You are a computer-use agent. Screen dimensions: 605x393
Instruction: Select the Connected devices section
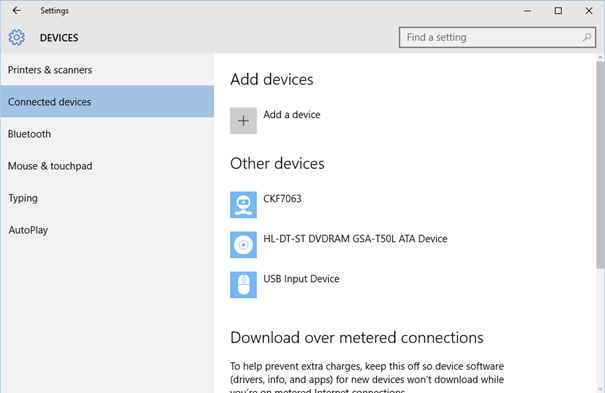[x=107, y=102]
